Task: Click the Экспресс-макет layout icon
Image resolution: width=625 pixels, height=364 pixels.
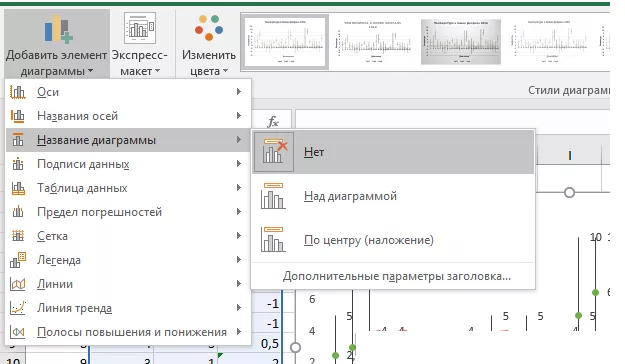Action: (140, 28)
